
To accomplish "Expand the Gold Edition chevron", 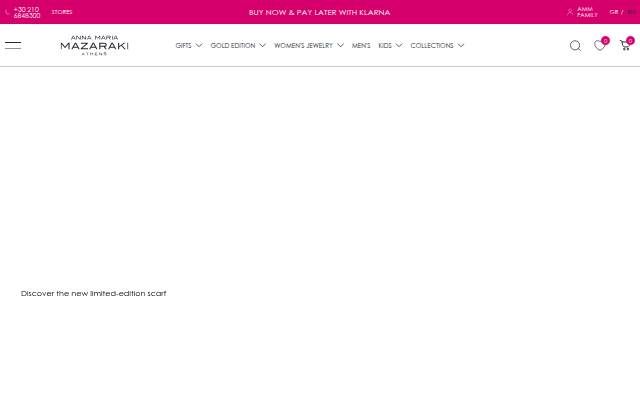I will tap(262, 45).
